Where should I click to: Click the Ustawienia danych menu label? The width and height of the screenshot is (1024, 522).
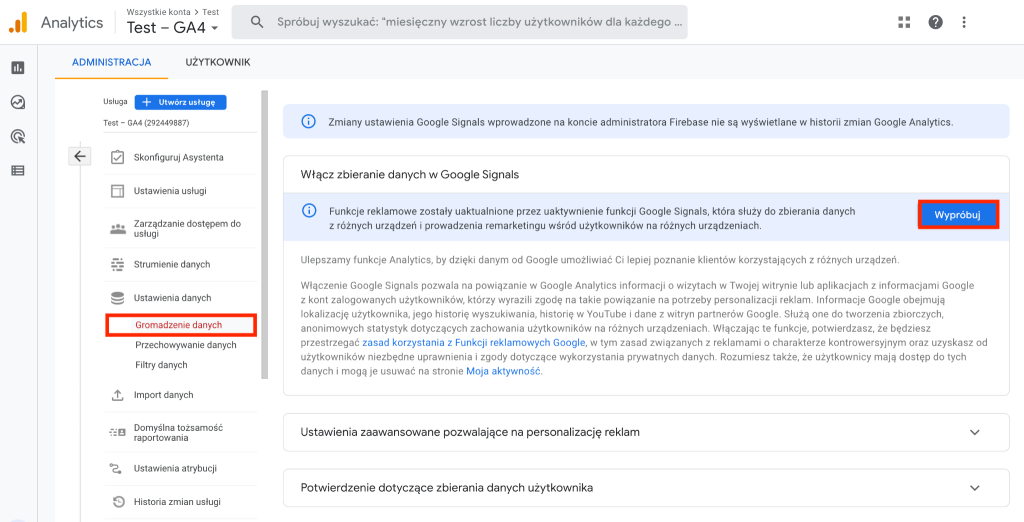[x=172, y=298]
